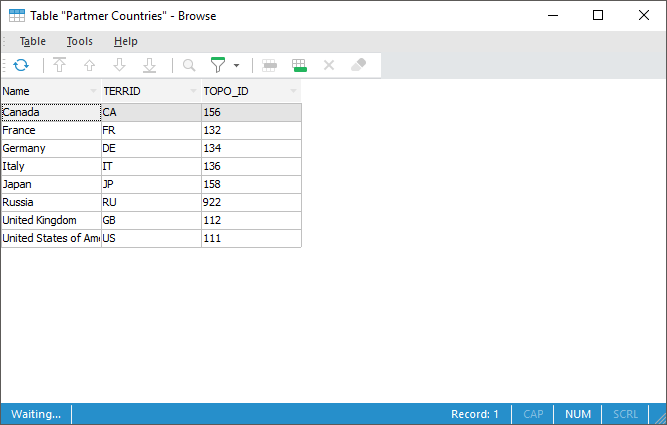The width and height of the screenshot is (667, 425).
Task: Click the window resize grip corner
Action: (660, 418)
